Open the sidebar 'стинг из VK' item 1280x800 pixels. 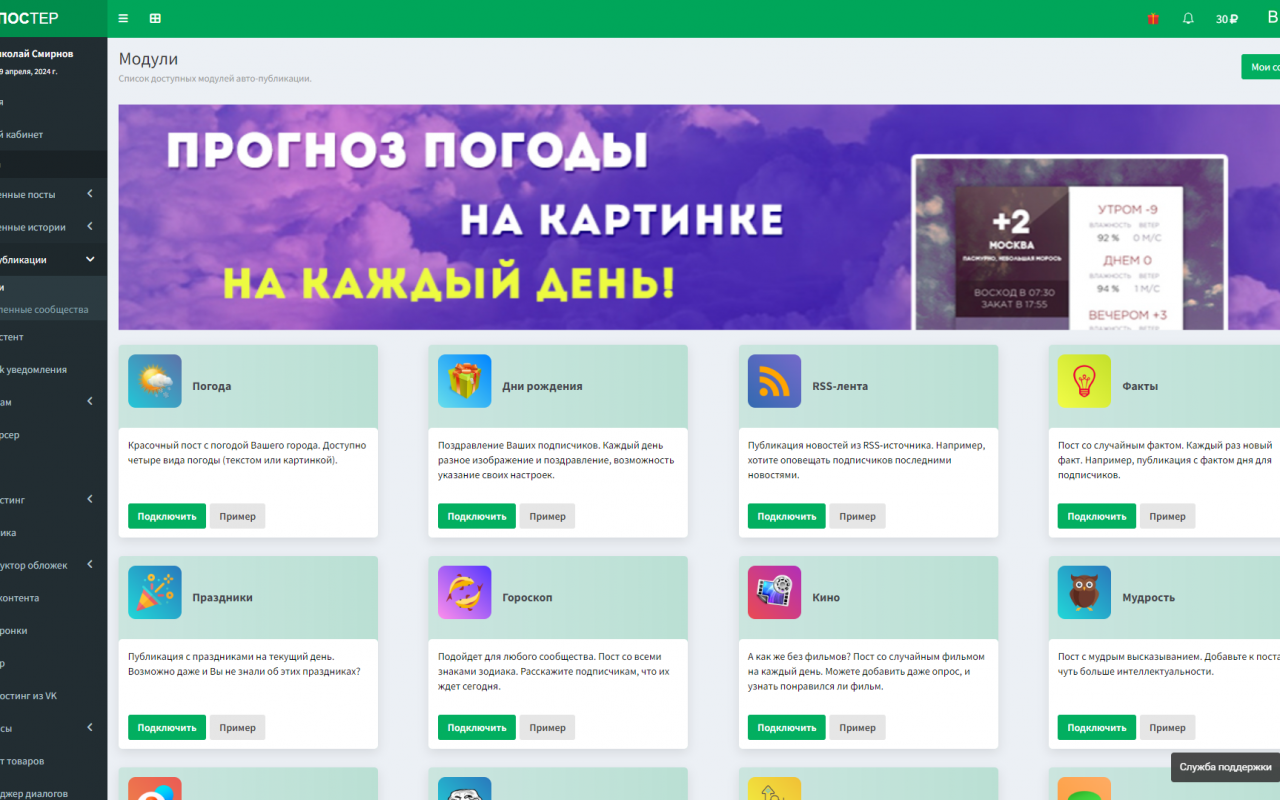[x=53, y=695]
